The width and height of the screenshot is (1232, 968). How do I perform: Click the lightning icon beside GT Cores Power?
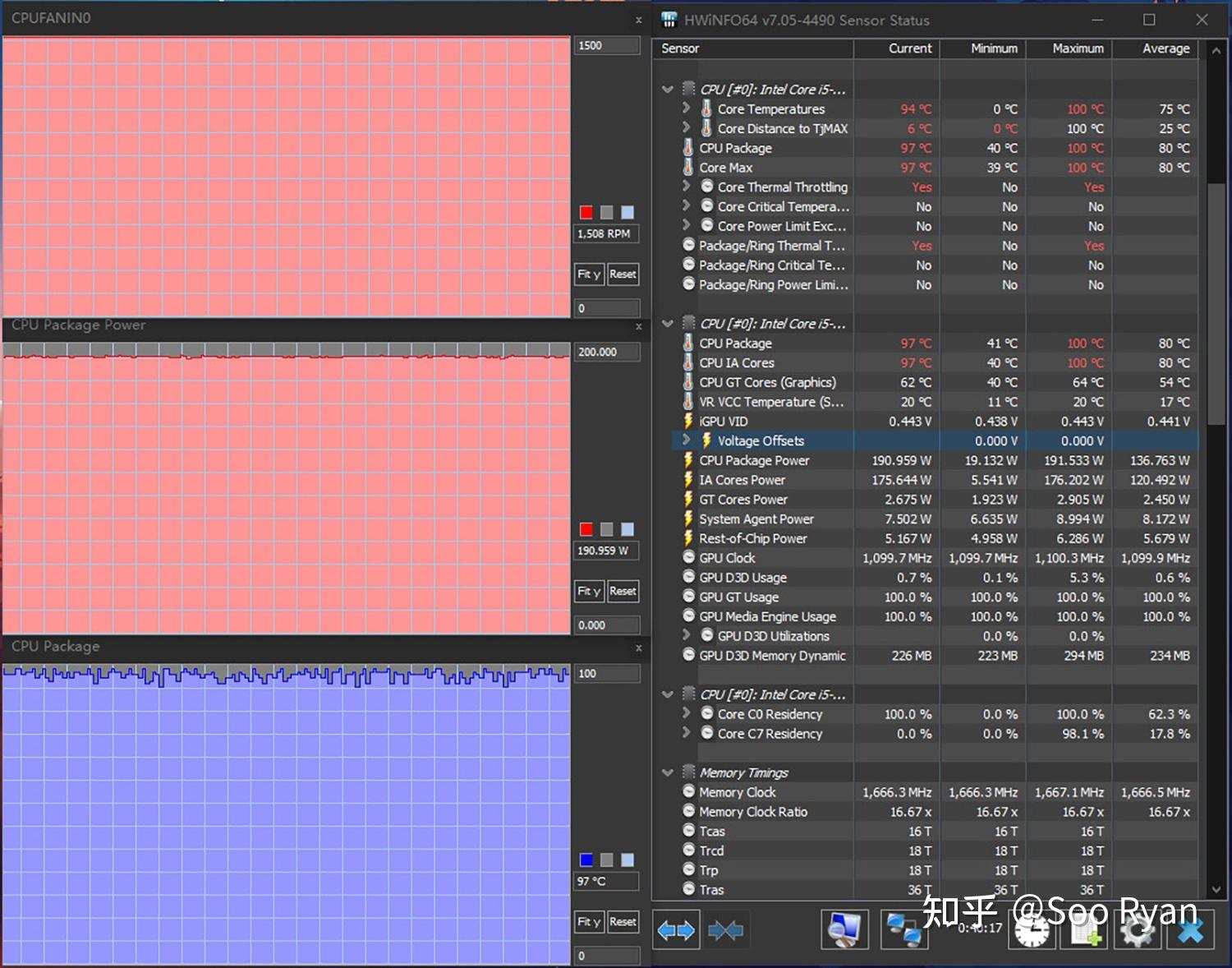(x=688, y=500)
